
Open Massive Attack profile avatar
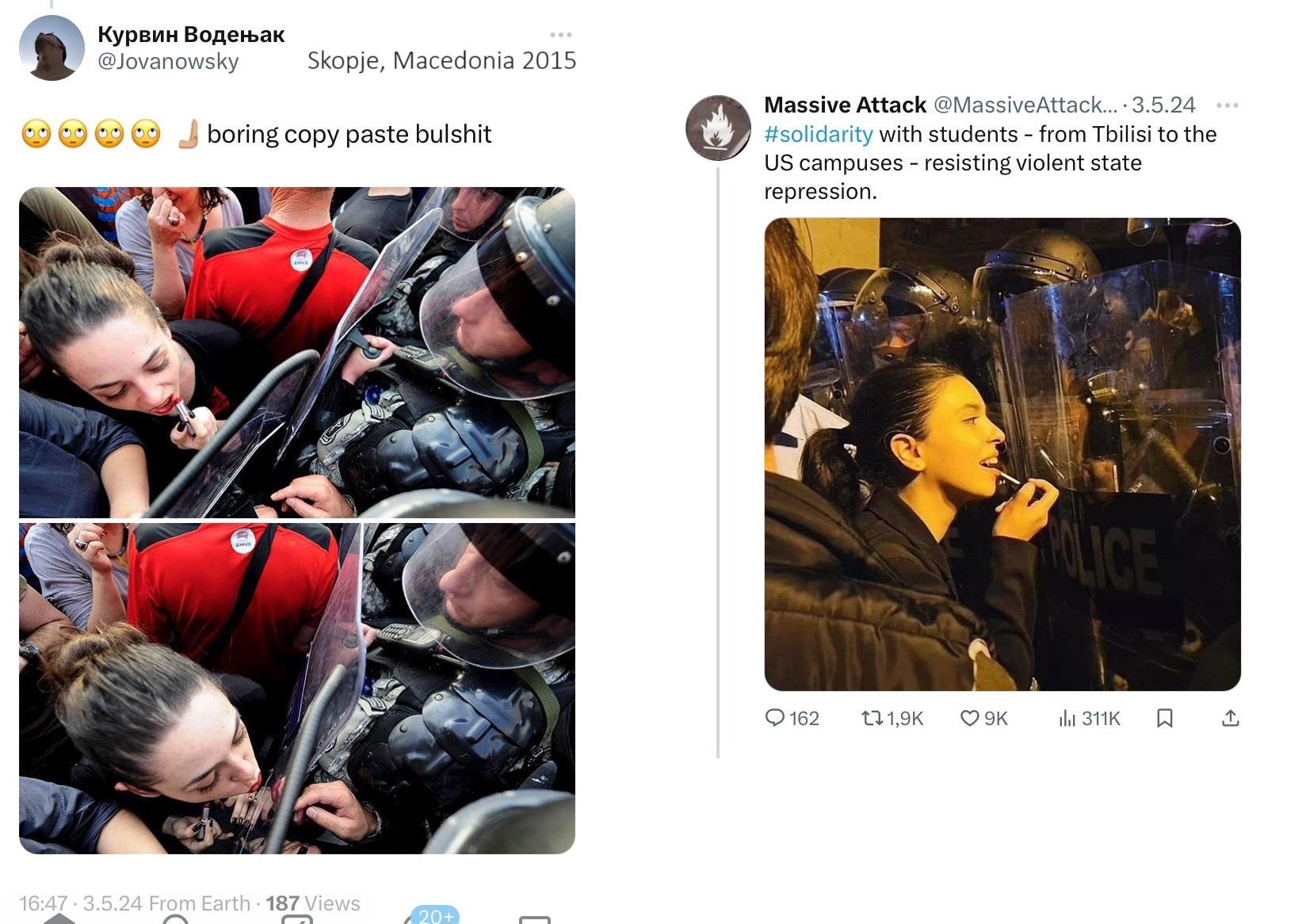[x=718, y=128]
